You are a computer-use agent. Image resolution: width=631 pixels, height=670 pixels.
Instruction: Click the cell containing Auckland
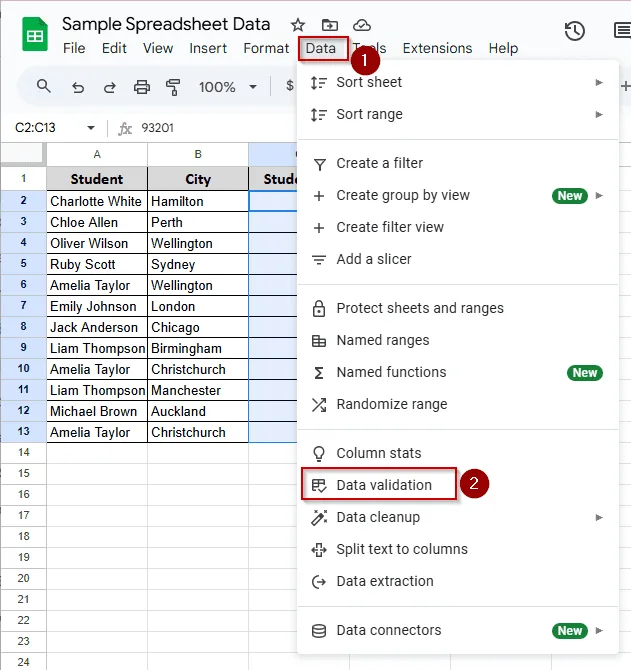(198, 411)
